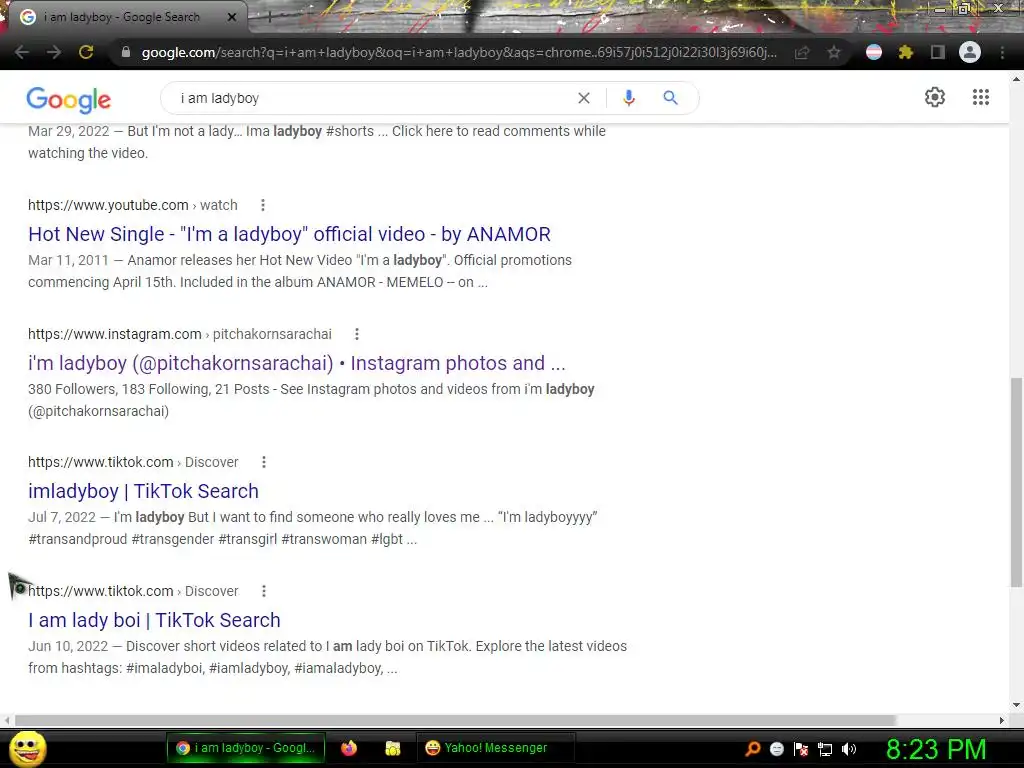The width and height of the screenshot is (1024, 768).
Task: Submit search with magnifier icon
Action: 671,98
